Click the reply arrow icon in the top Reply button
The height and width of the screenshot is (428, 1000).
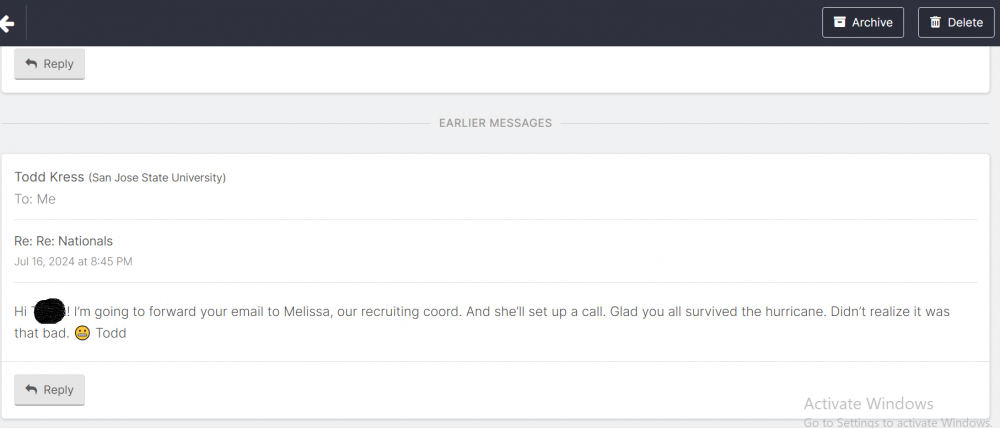(31, 64)
